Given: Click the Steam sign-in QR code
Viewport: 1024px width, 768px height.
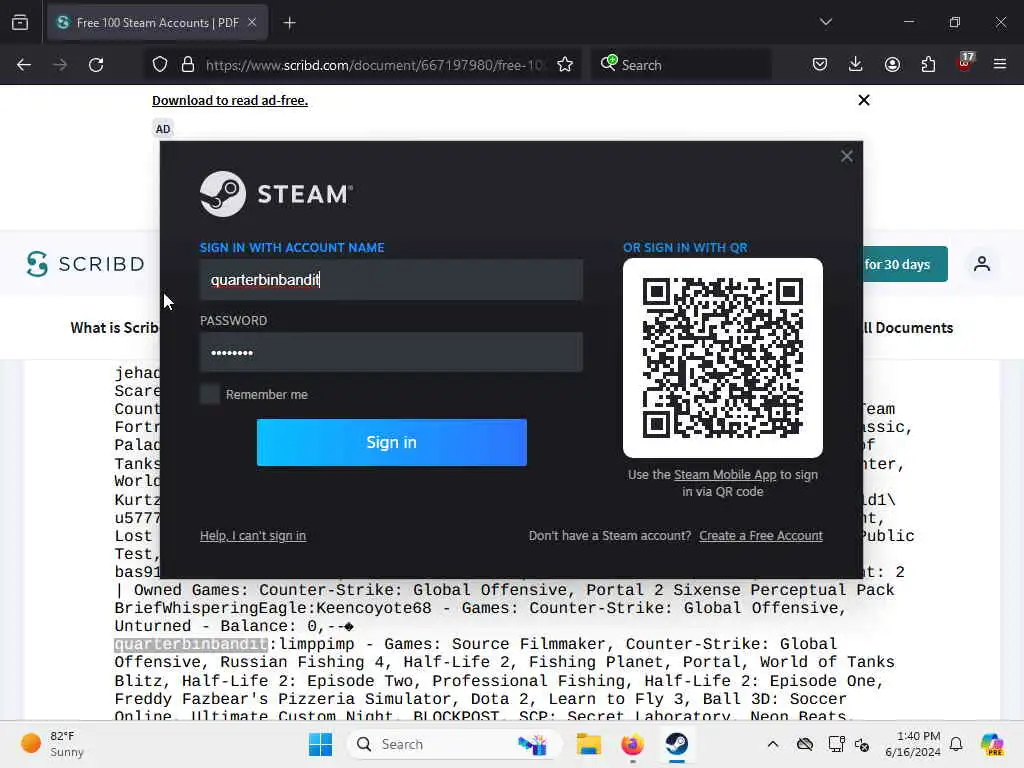Looking at the screenshot, I should coord(723,358).
